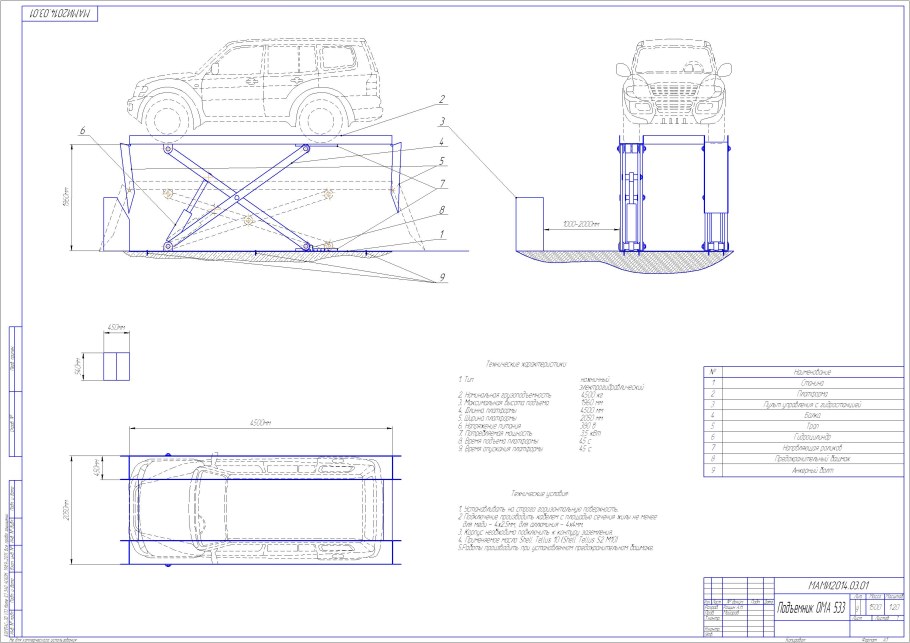This screenshot has height=643, width=910.
Task: Click the Технические характеристики heading
Action: [526, 366]
